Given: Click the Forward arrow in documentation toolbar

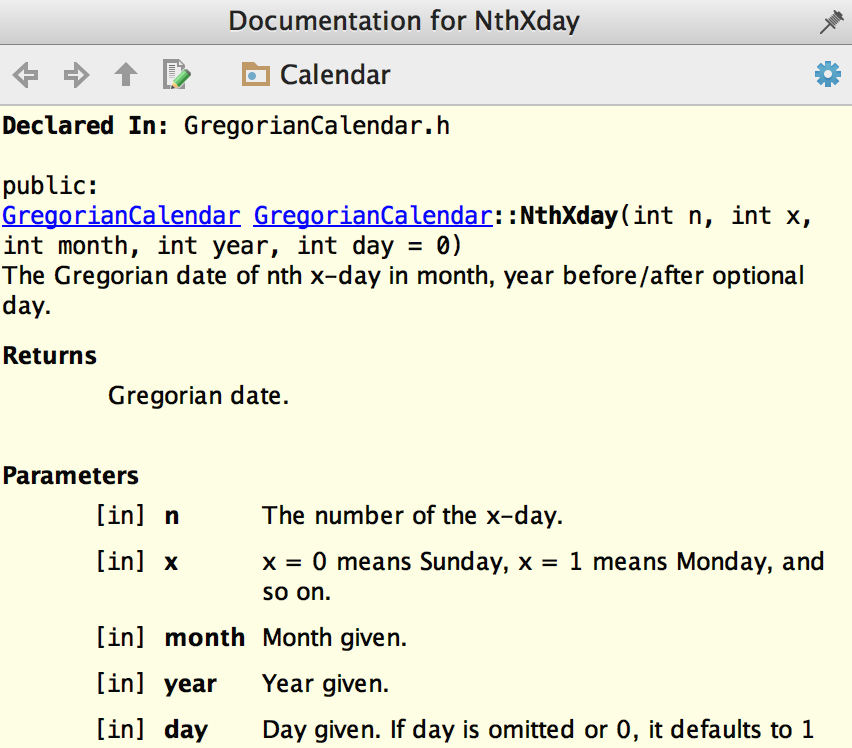Looking at the screenshot, I should click(x=76, y=75).
